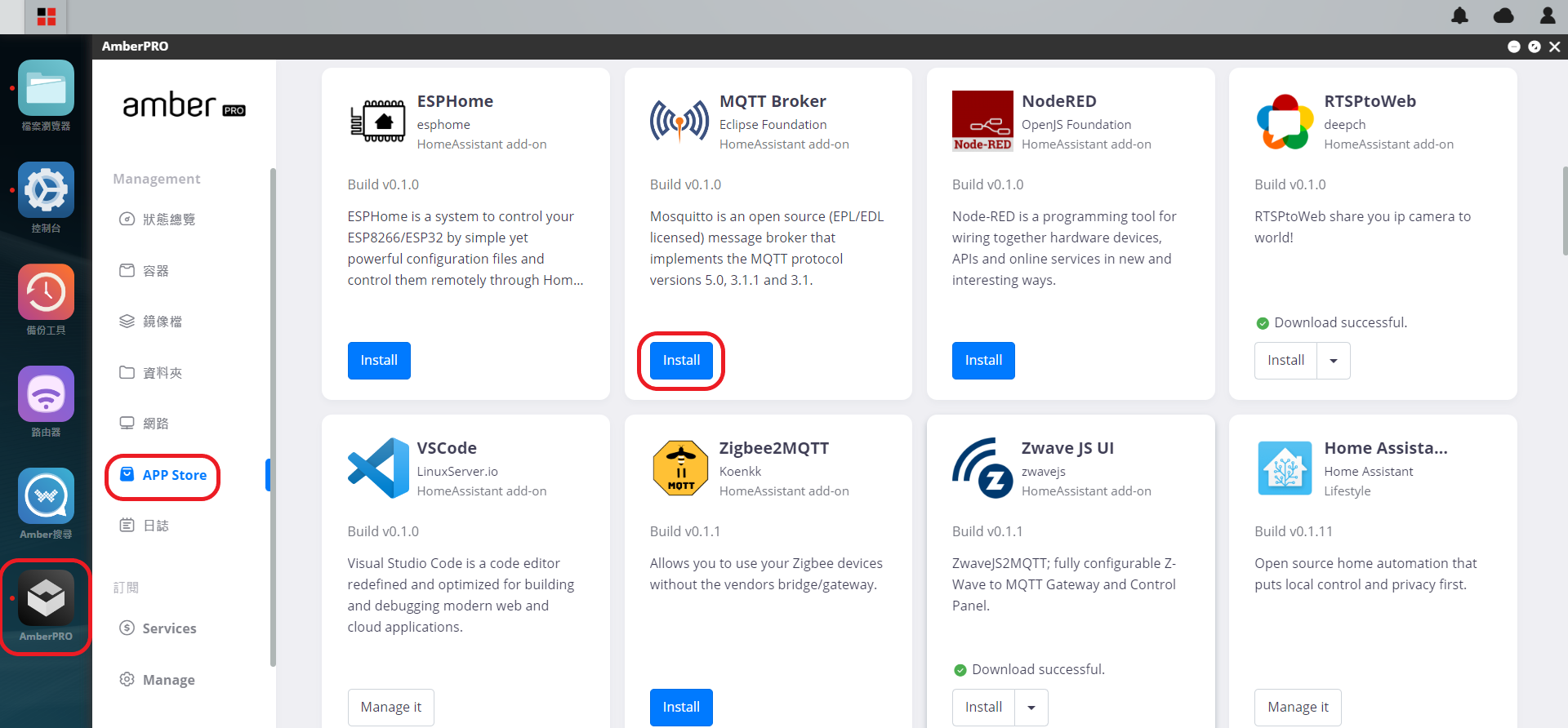Open the AmberPRO dock icon
Image resolution: width=1568 pixels, height=728 pixels.
click(46, 598)
